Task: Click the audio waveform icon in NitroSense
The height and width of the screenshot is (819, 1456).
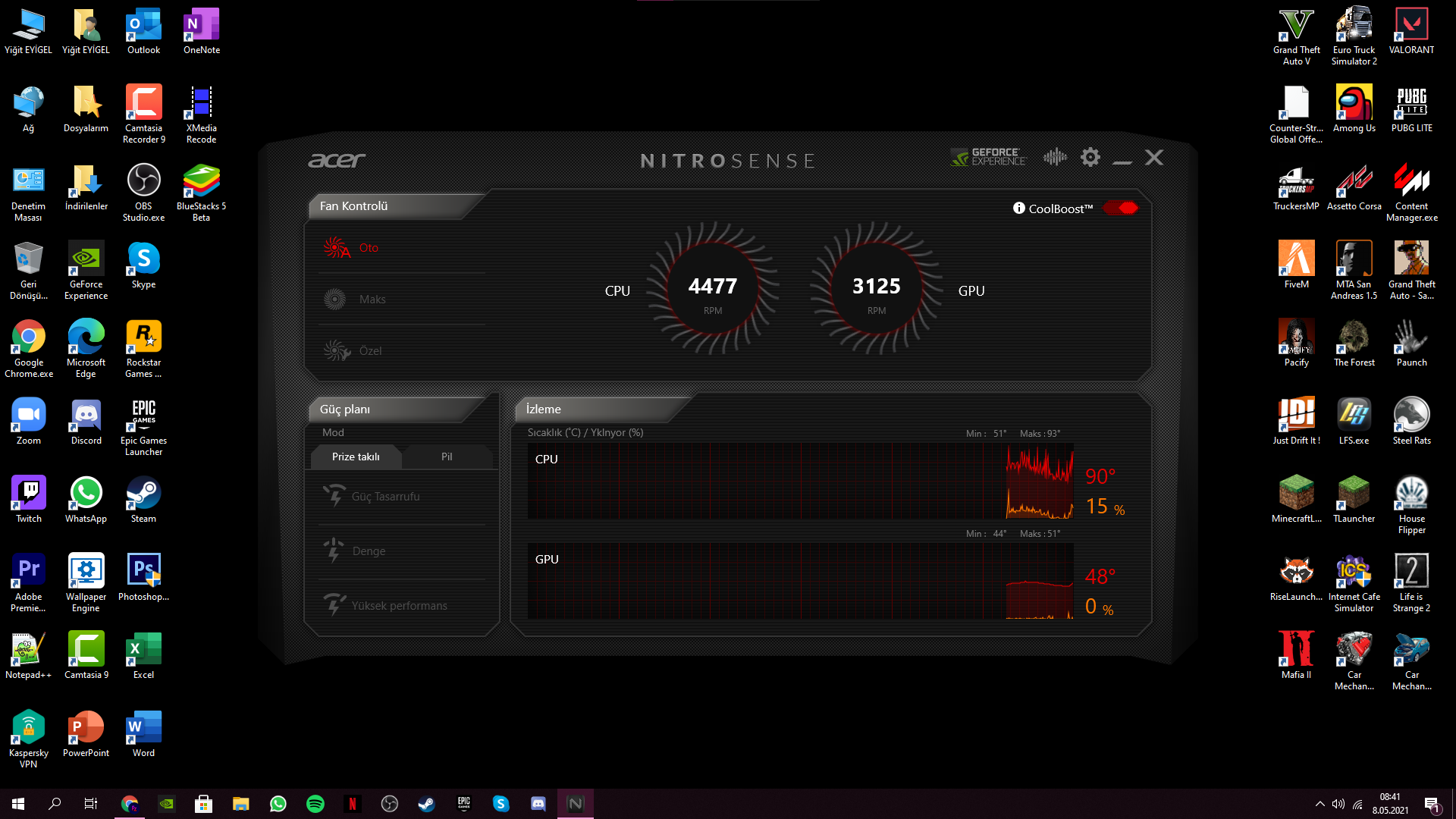Action: coord(1055,157)
